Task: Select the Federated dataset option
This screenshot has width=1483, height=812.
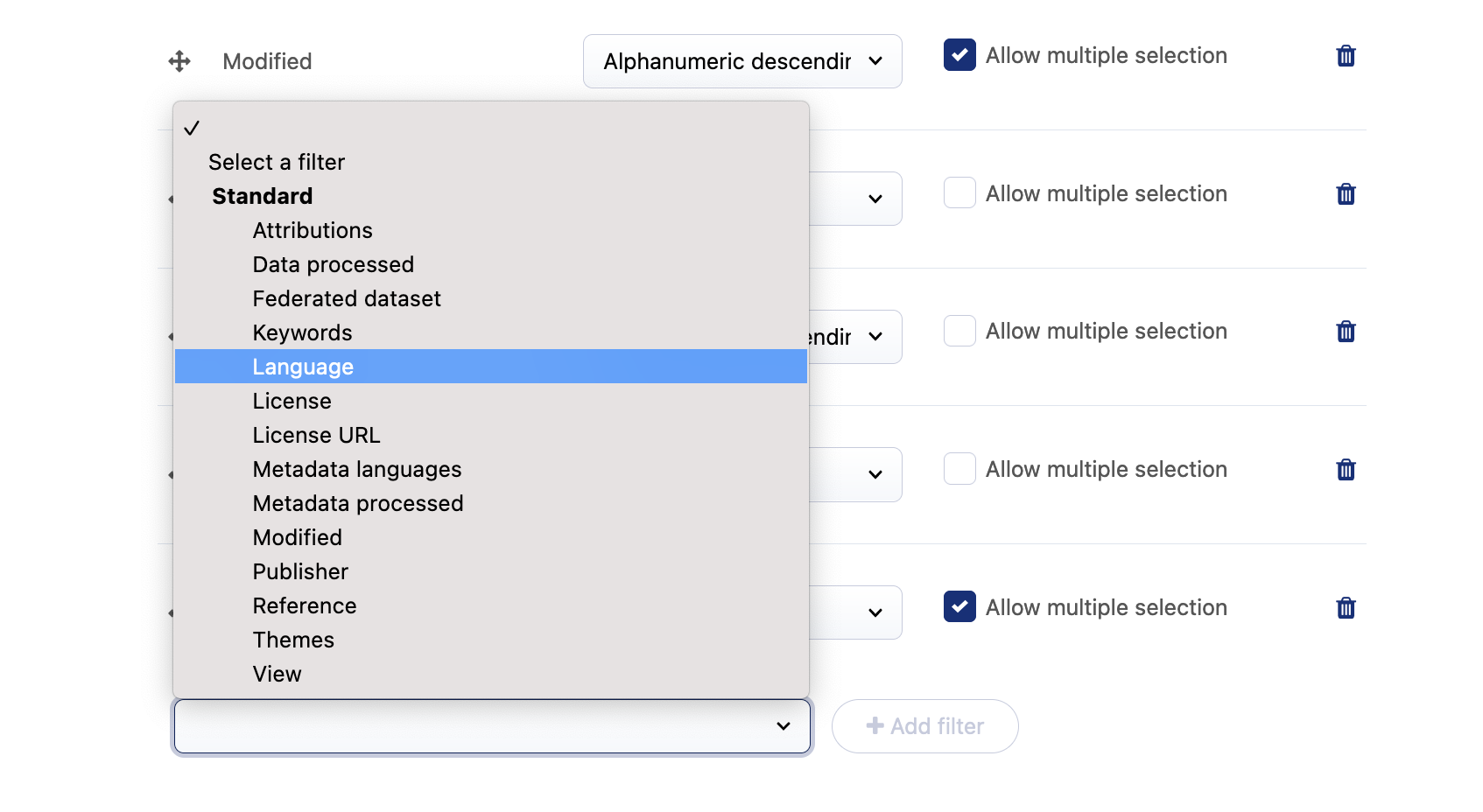Action: pos(347,298)
